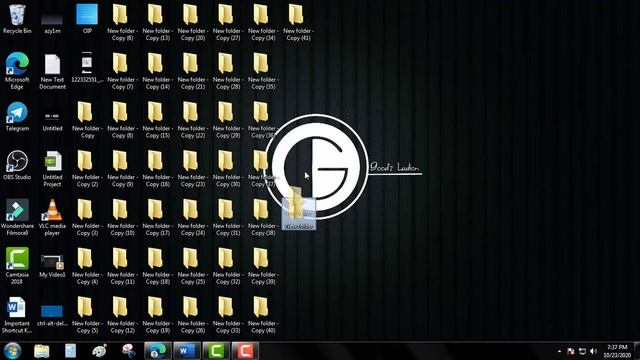Switch to the Word window in taskbar
The width and height of the screenshot is (640, 360).
tap(187, 351)
